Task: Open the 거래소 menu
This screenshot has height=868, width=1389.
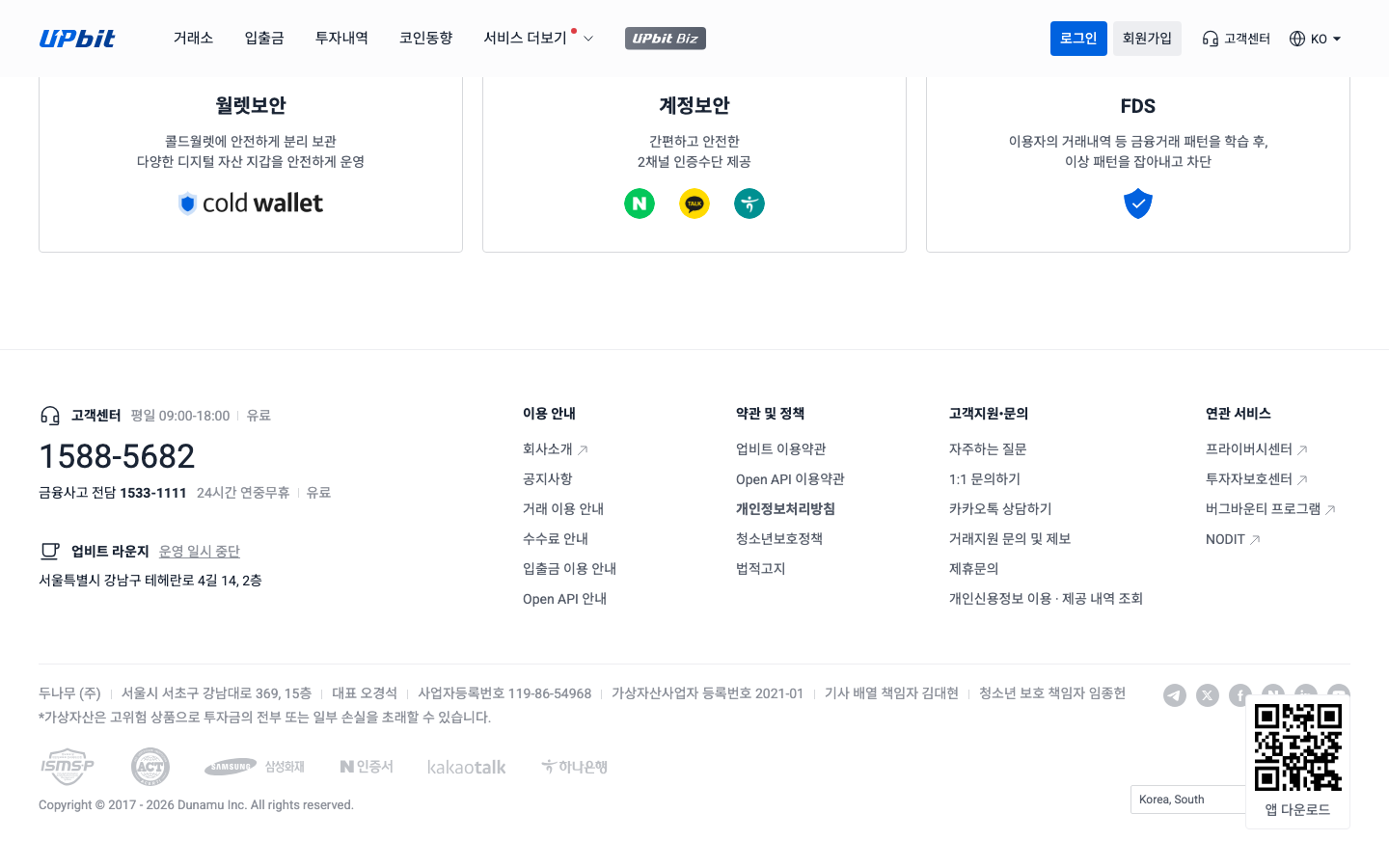Action: 193,39
